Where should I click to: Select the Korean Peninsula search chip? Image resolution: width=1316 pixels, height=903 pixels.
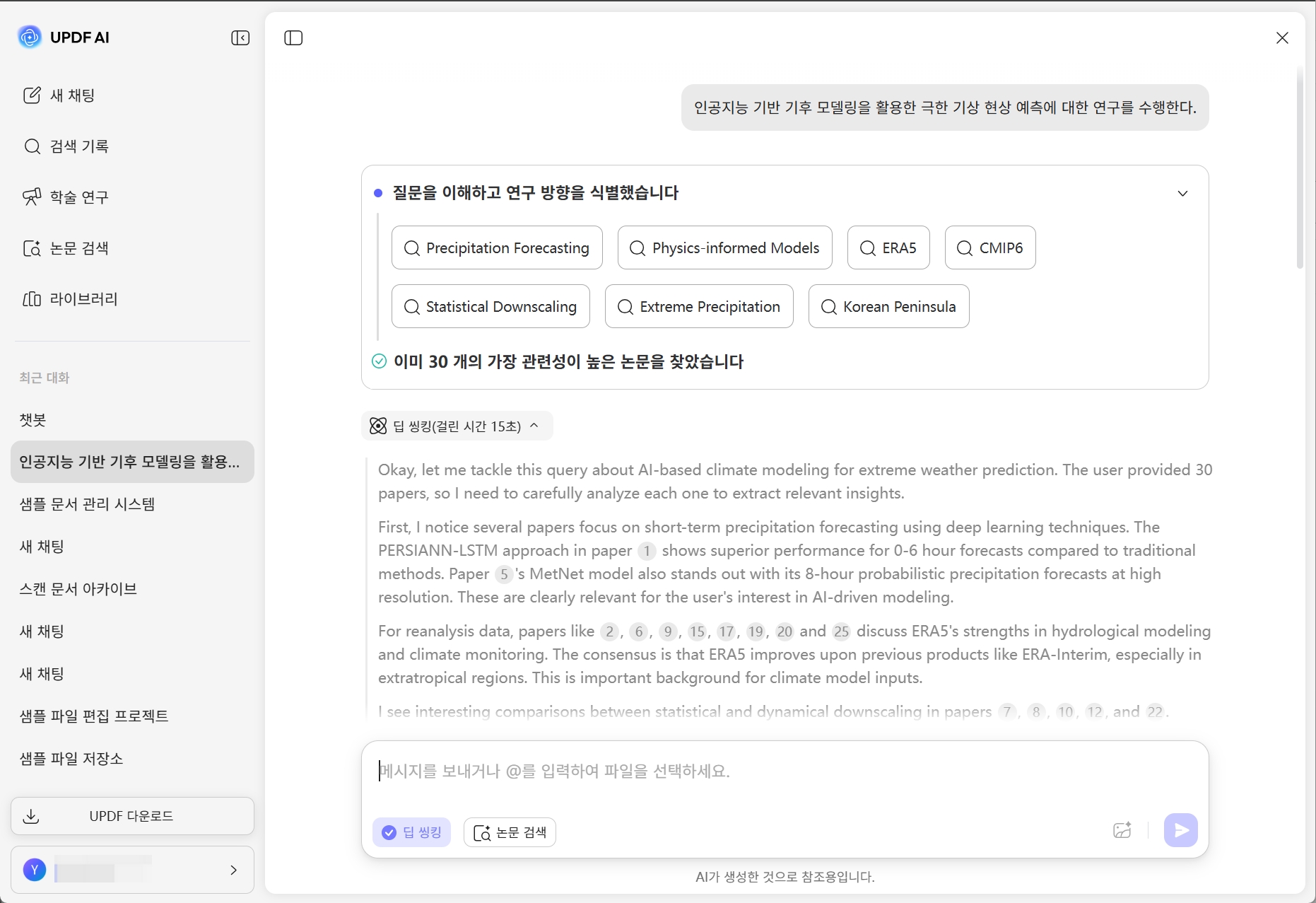(x=888, y=306)
